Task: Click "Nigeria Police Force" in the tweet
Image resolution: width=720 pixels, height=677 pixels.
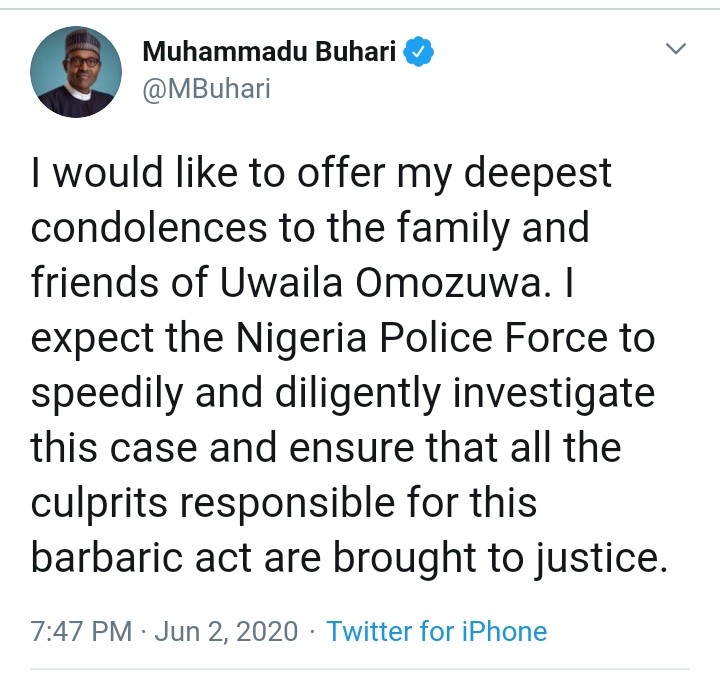Action: pos(416,339)
